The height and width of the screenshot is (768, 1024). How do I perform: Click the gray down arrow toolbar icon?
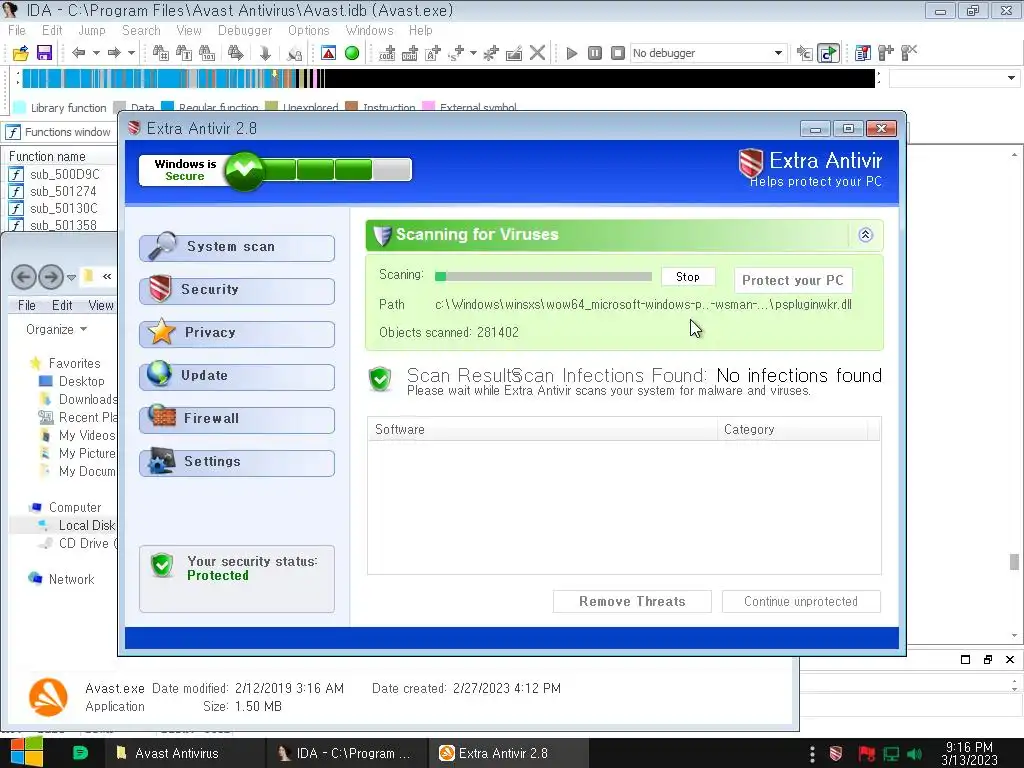[x=264, y=53]
